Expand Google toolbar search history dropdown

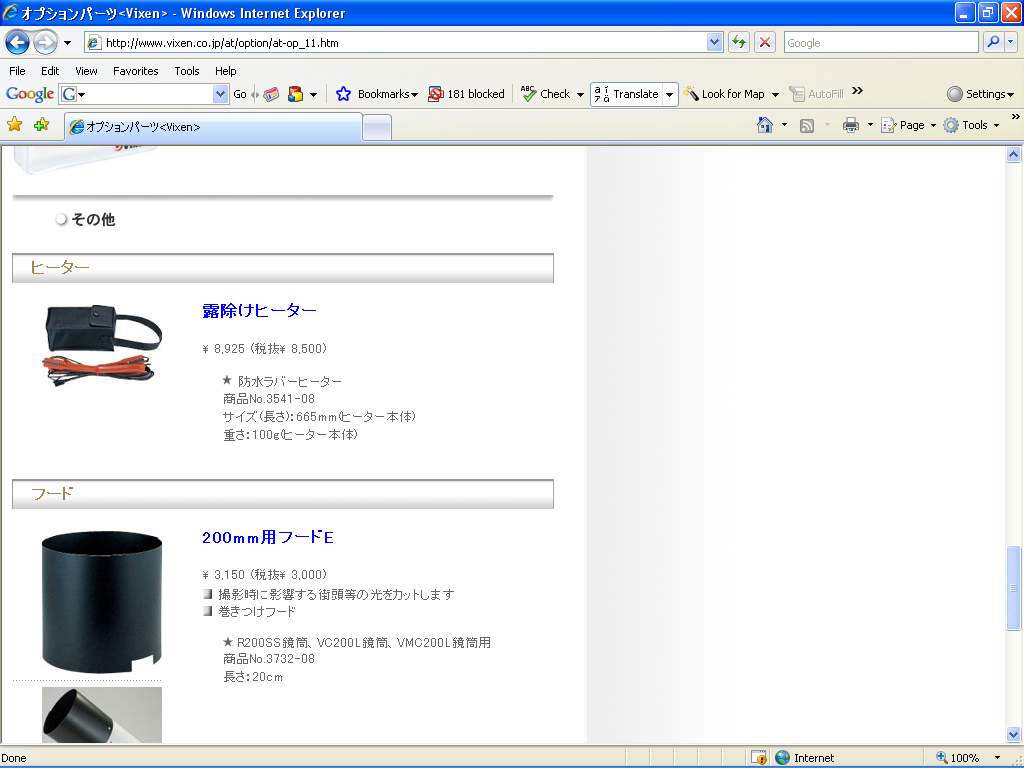(221, 94)
